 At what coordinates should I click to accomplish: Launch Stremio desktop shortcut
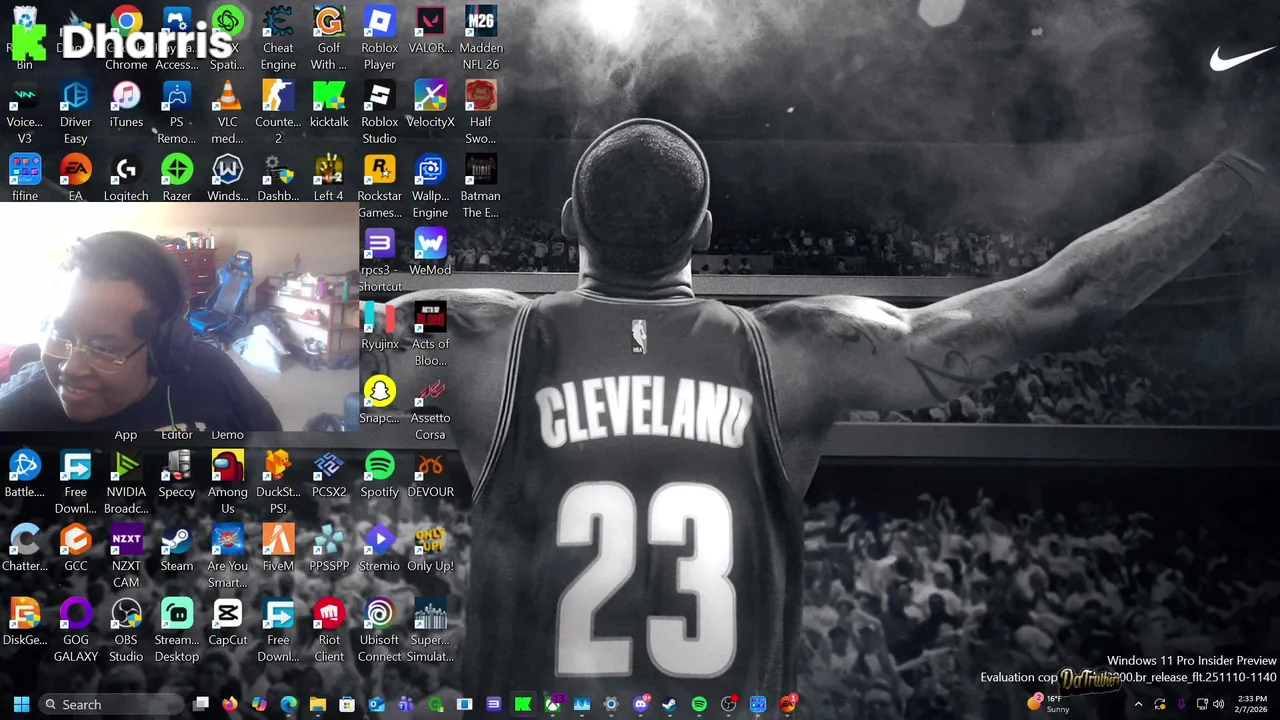coord(380,548)
